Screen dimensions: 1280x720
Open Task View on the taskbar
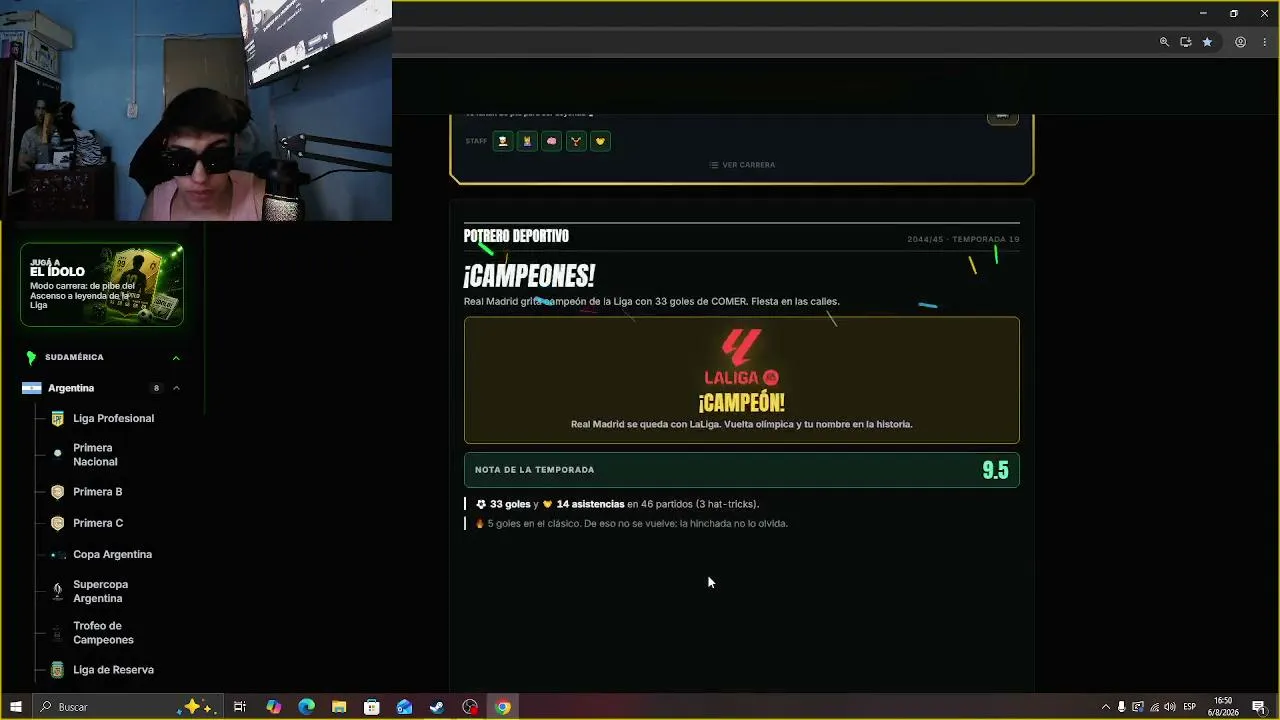pyautogui.click(x=240, y=707)
